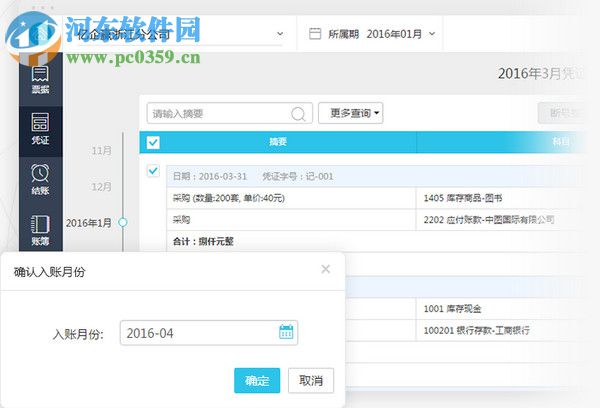Open the 更多查询 dropdown
The height and width of the screenshot is (408, 600).
(x=351, y=113)
